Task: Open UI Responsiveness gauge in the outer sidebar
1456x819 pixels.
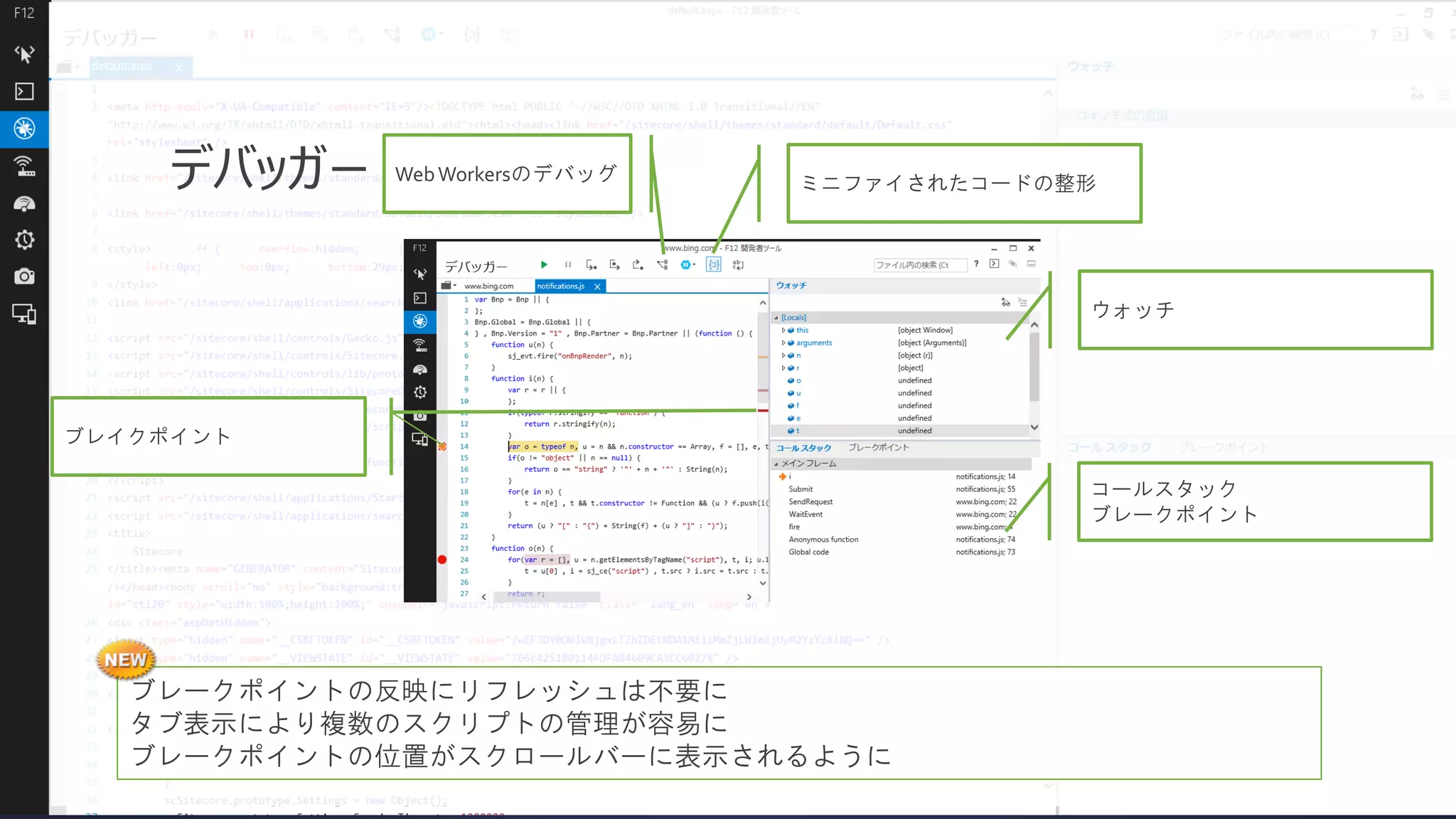Action: coord(24,204)
